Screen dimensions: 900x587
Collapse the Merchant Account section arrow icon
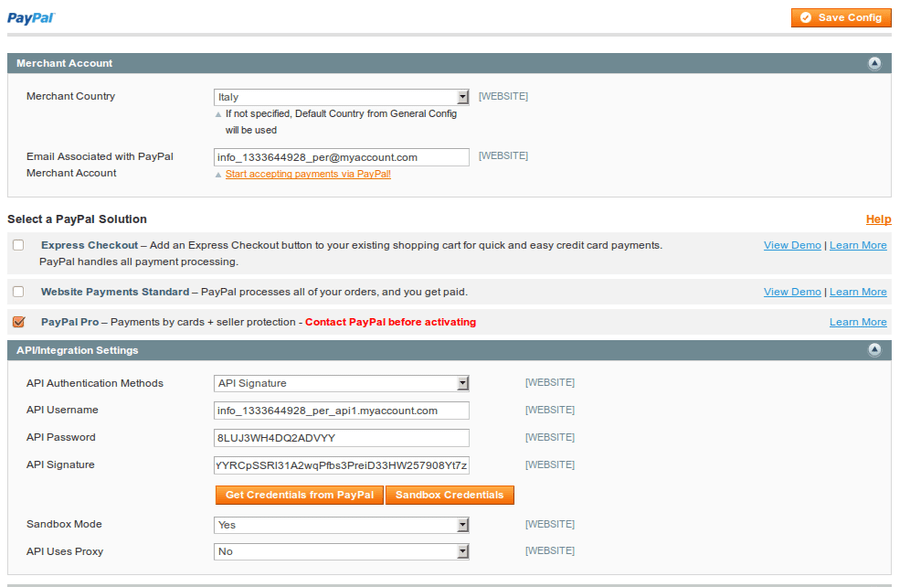874,63
